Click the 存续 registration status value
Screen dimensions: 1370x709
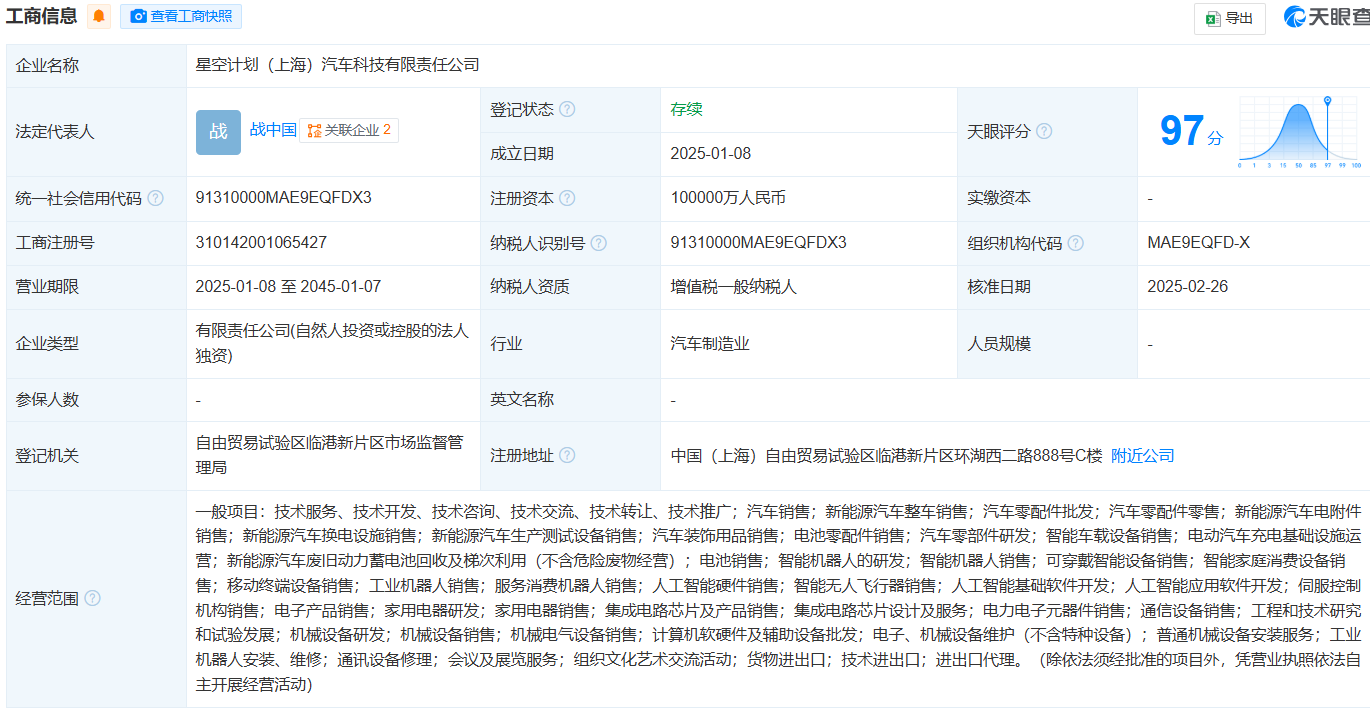pyautogui.click(x=687, y=109)
